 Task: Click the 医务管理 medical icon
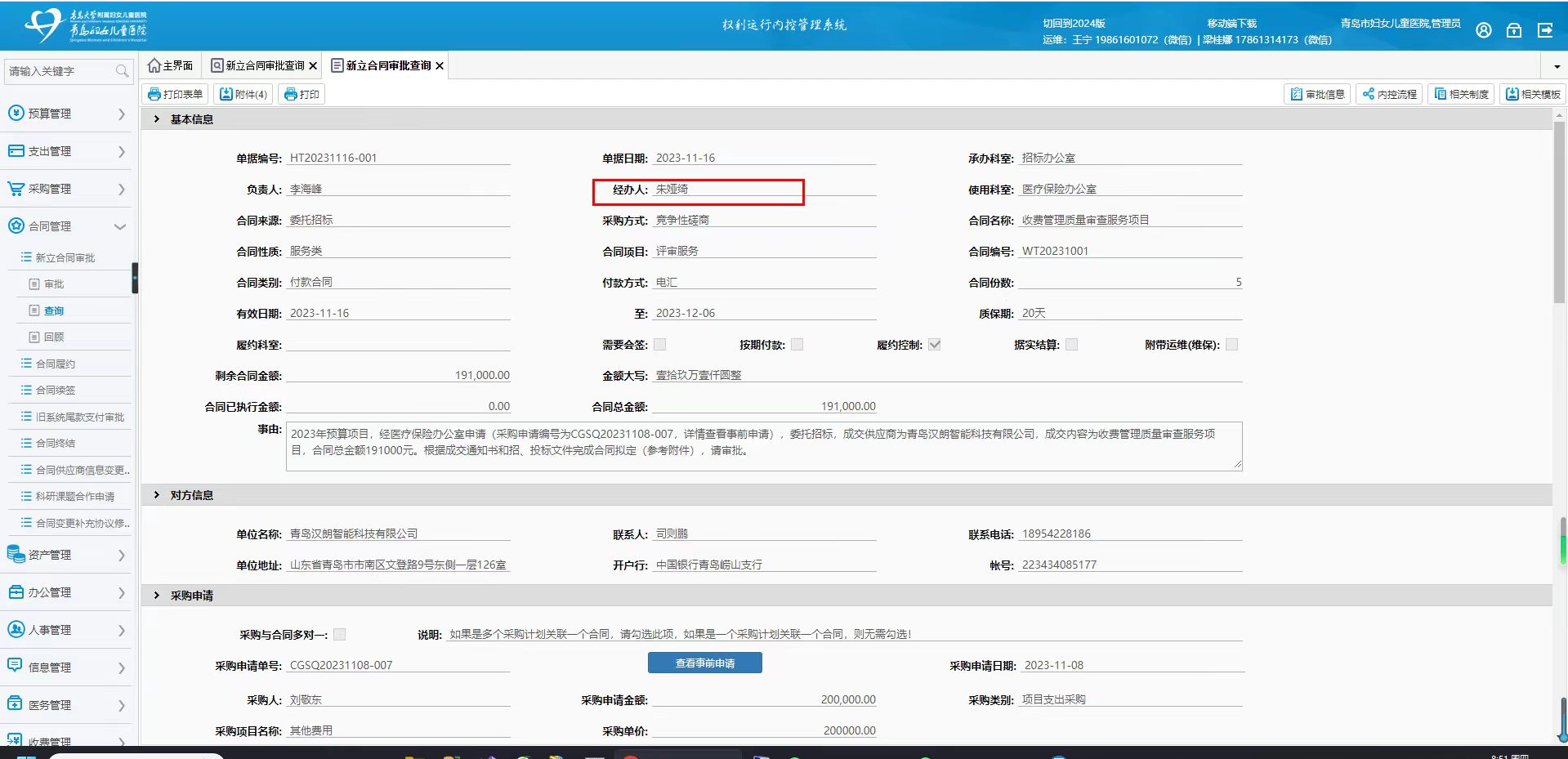(x=16, y=704)
